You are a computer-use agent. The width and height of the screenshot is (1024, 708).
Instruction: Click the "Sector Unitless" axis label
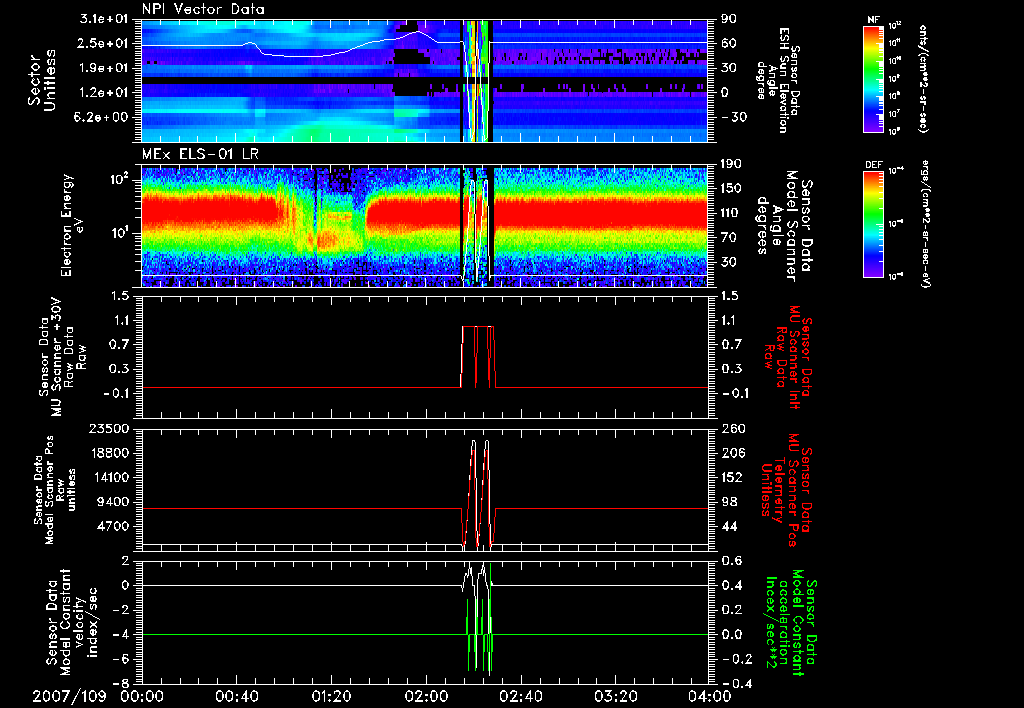pos(42,80)
